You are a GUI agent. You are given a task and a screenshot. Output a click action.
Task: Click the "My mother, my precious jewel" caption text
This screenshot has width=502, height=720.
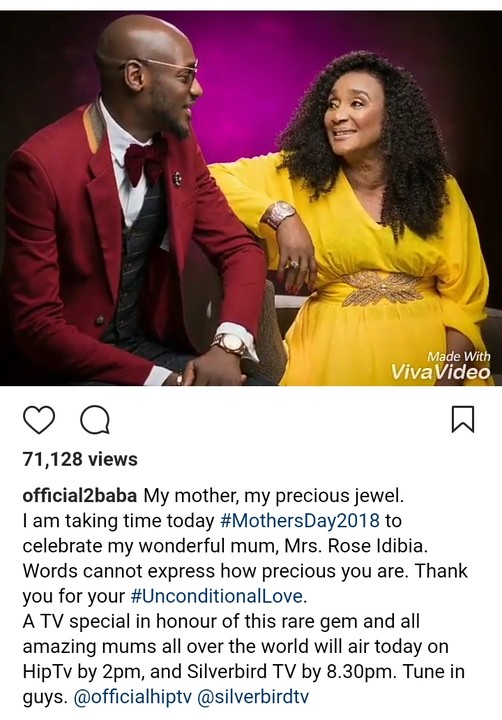point(274,495)
